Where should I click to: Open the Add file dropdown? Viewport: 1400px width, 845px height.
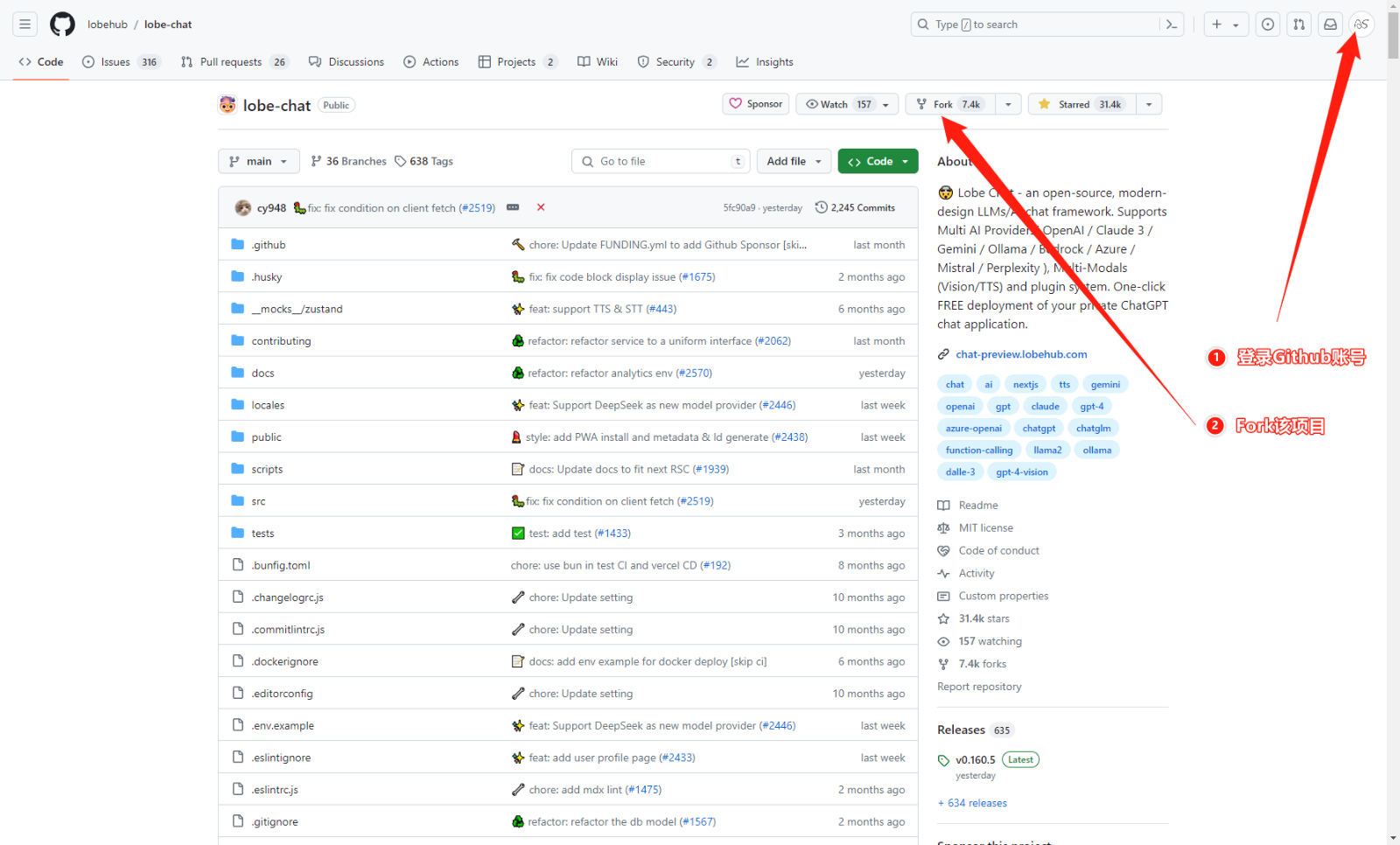tap(794, 161)
